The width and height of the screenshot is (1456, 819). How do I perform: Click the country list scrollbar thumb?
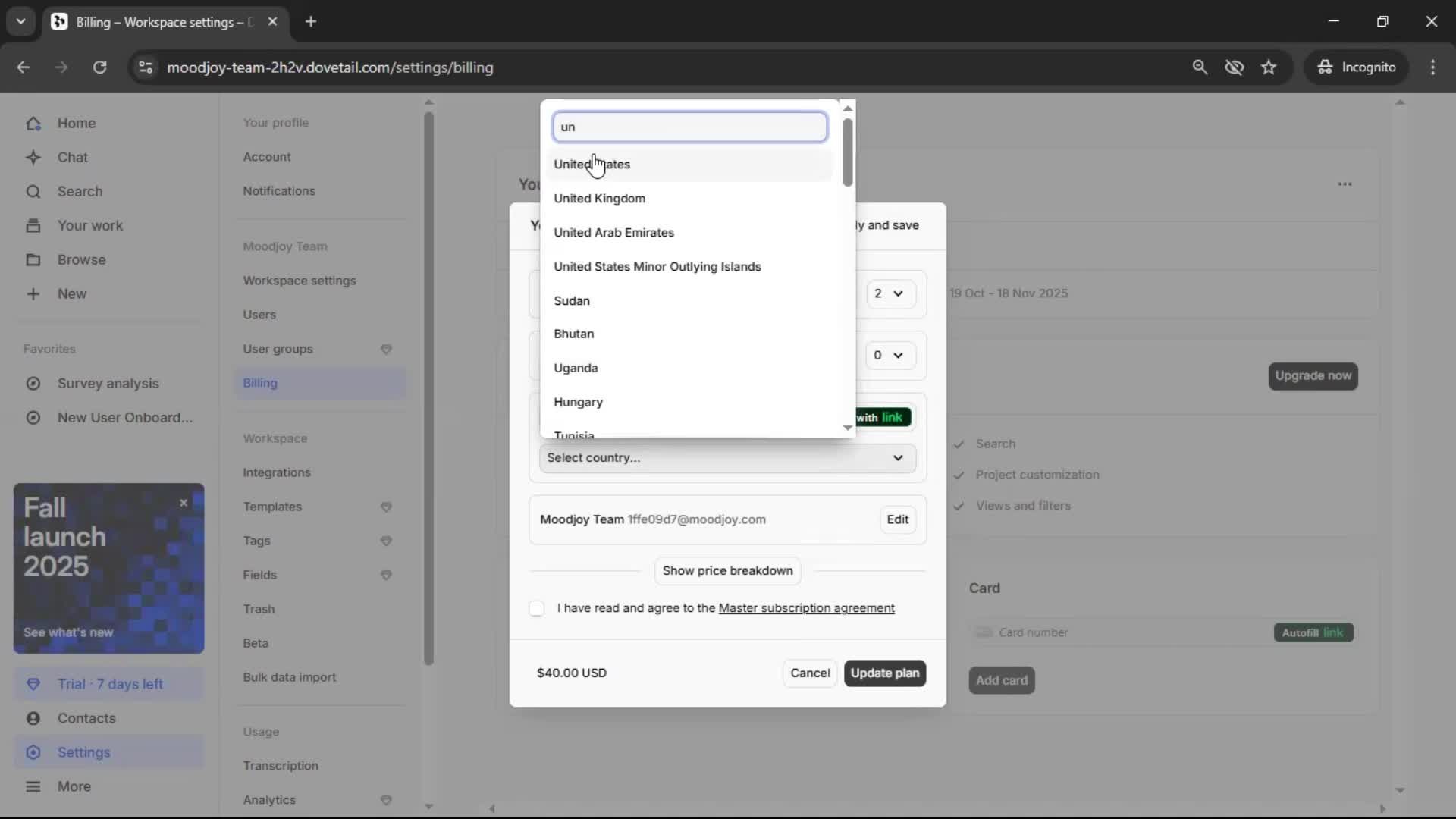pyautogui.click(x=848, y=152)
